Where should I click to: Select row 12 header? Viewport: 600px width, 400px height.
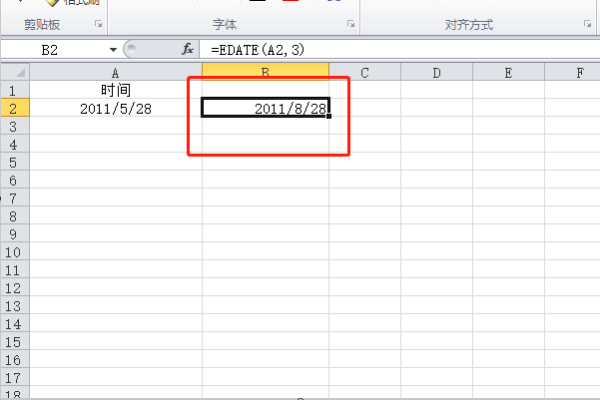coord(15,287)
